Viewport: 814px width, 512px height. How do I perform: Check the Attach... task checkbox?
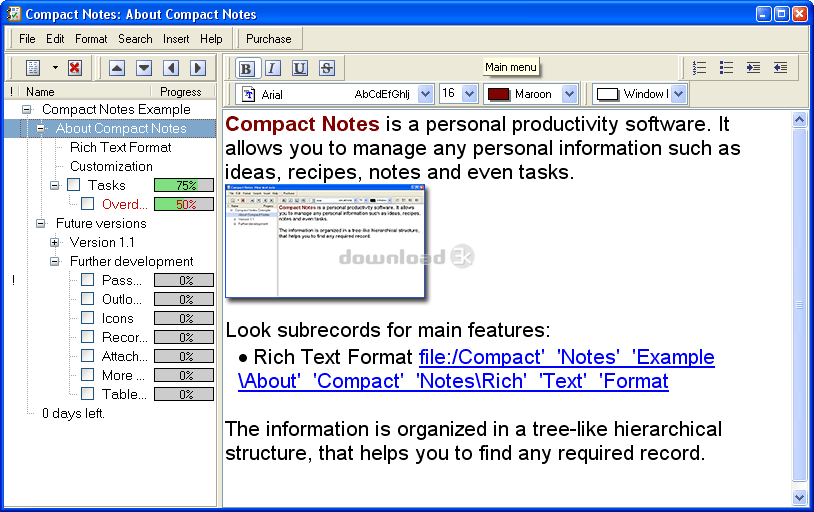pos(88,356)
